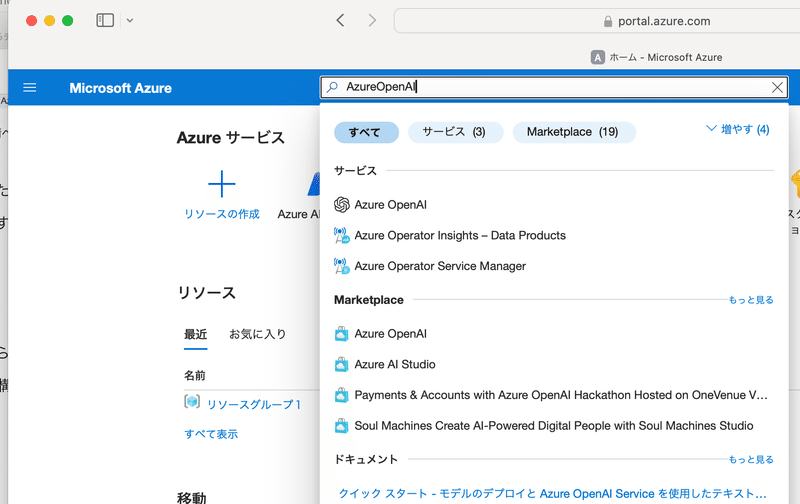
Task: Click the Marketplace Azure OpenAI bag icon
Action: pos(341,334)
